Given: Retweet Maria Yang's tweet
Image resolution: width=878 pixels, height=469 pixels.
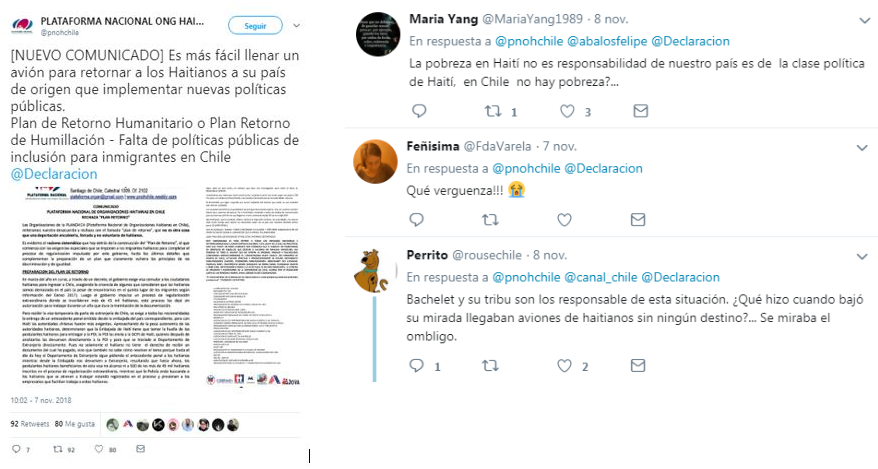Looking at the screenshot, I should (493, 111).
